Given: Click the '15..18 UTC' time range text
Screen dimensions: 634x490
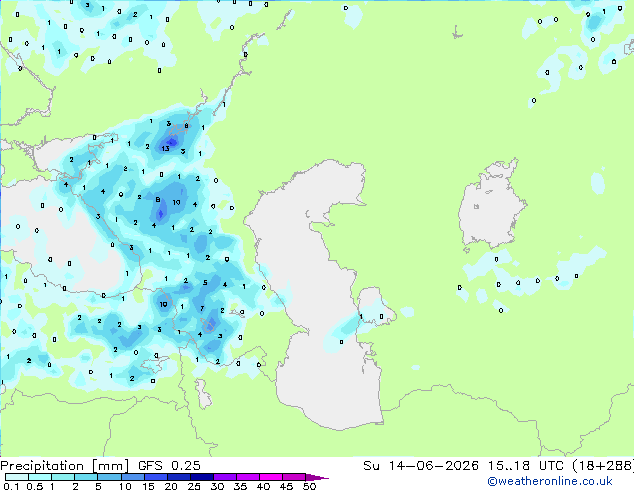Looking at the screenshot, I should pyautogui.click(x=525, y=466).
